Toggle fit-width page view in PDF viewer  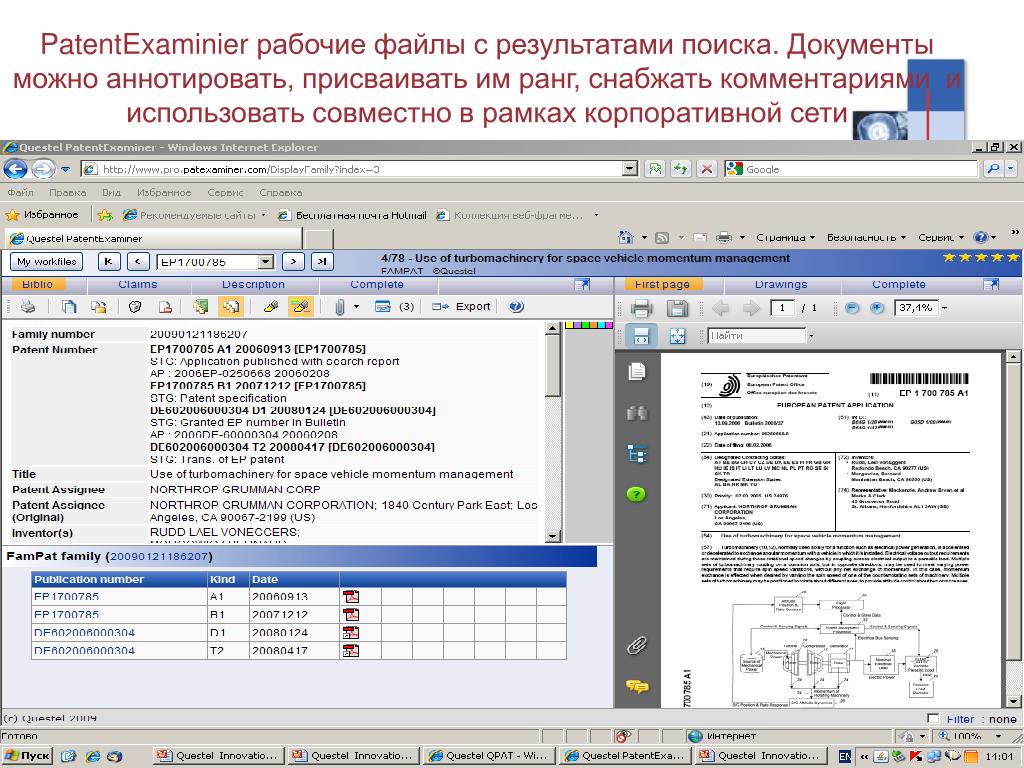click(x=641, y=336)
